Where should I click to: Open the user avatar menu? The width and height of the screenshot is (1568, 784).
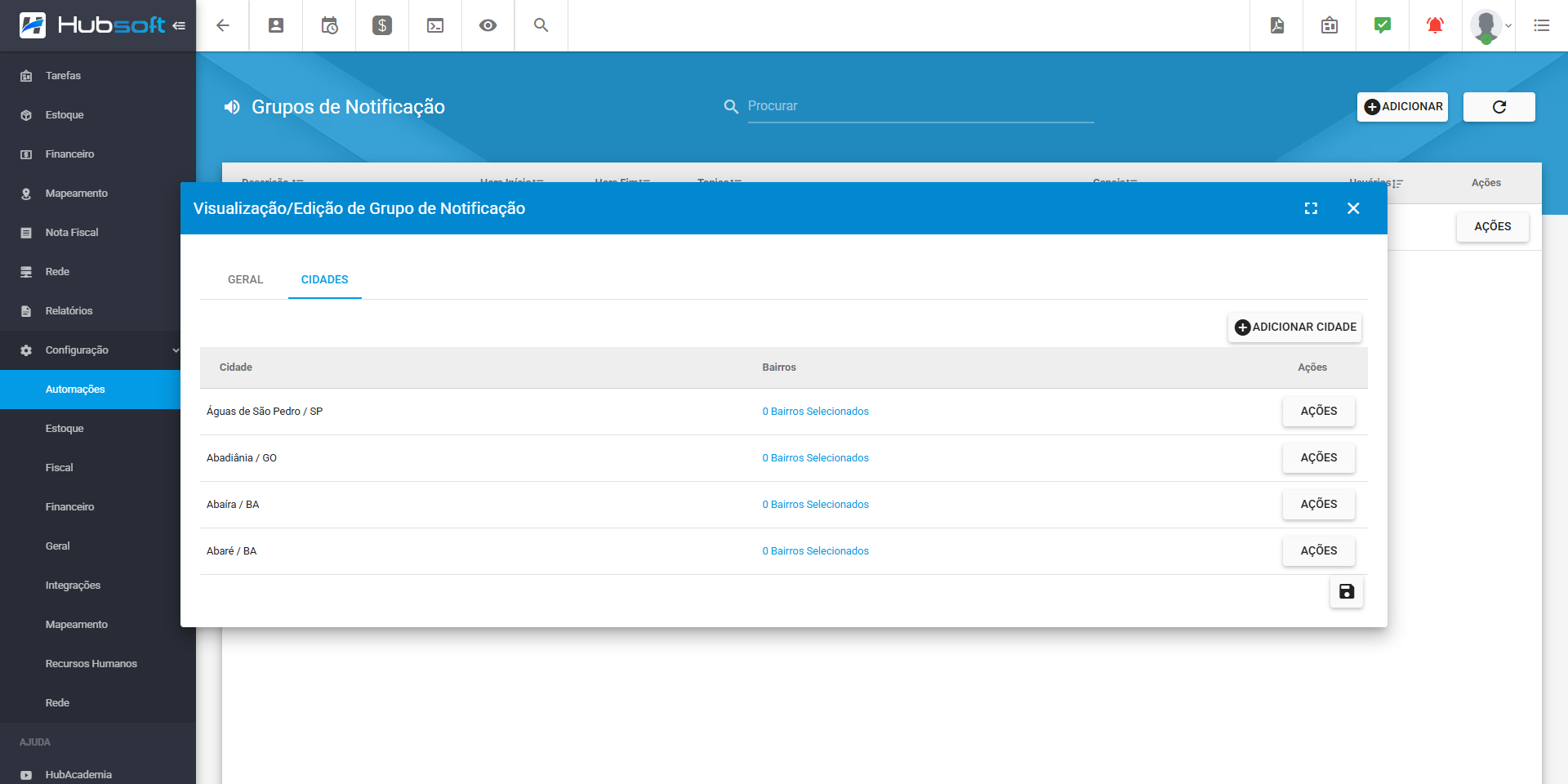pos(1491,26)
